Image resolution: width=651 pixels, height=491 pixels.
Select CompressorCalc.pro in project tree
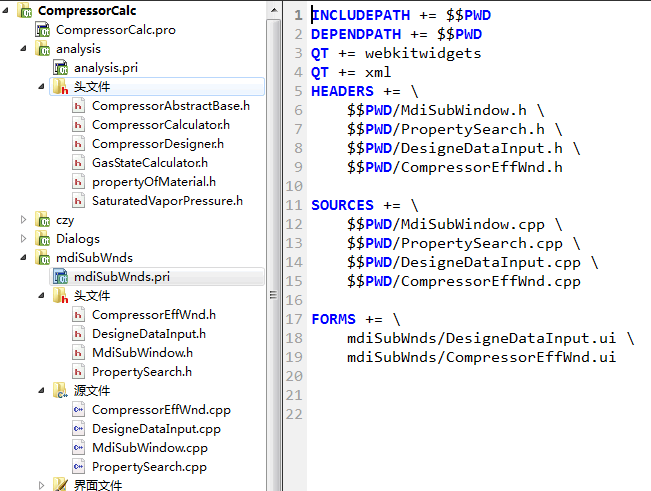pos(116,30)
